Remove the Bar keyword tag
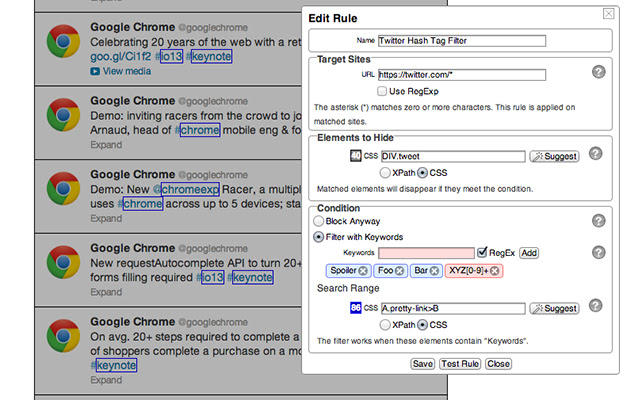The image size is (640, 400). (434, 271)
